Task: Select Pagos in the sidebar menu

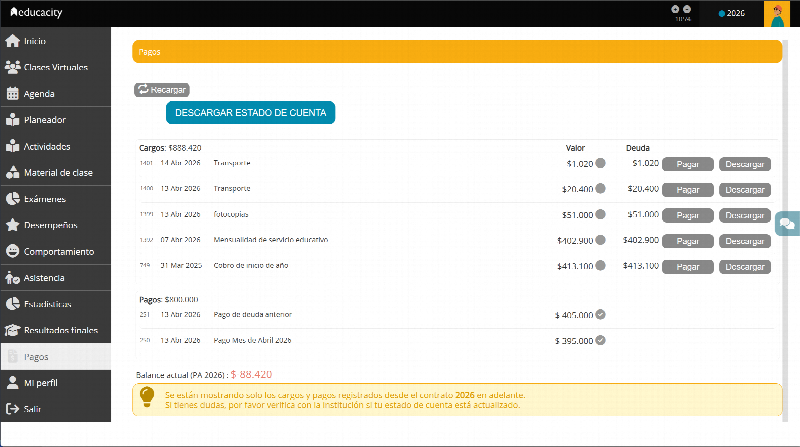Action: 56,357
